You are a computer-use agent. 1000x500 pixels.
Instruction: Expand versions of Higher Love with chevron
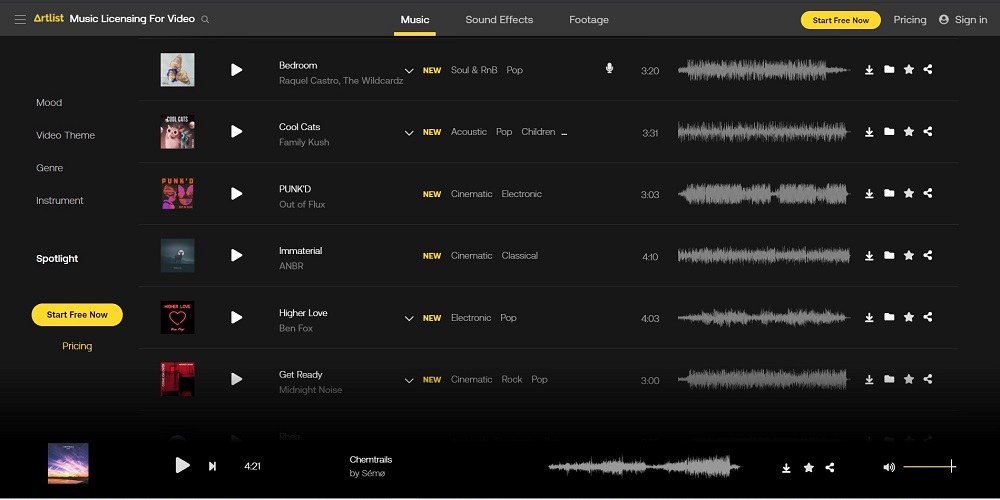[x=409, y=318]
